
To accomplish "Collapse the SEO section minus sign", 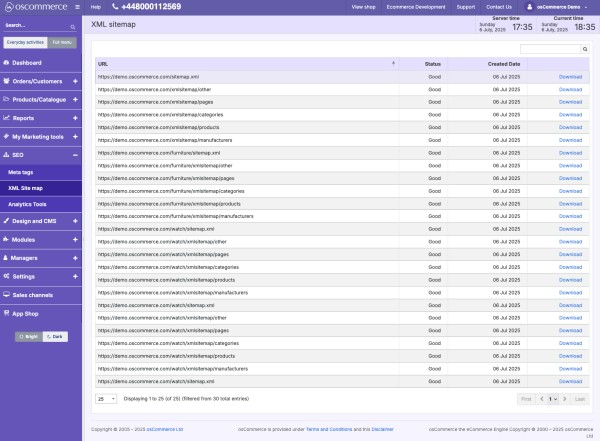I will point(75,155).
